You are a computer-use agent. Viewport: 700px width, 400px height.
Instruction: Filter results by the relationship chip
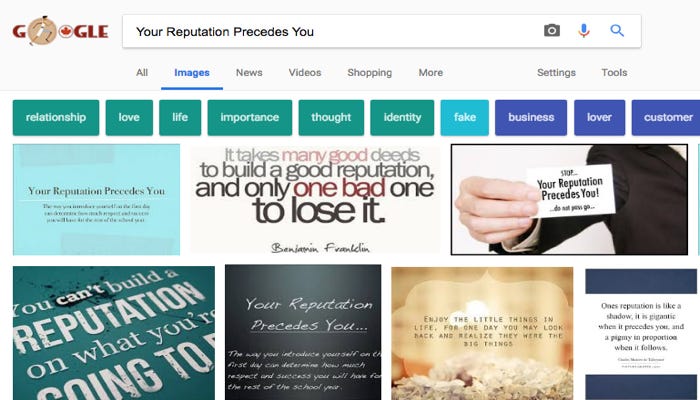(x=56, y=117)
